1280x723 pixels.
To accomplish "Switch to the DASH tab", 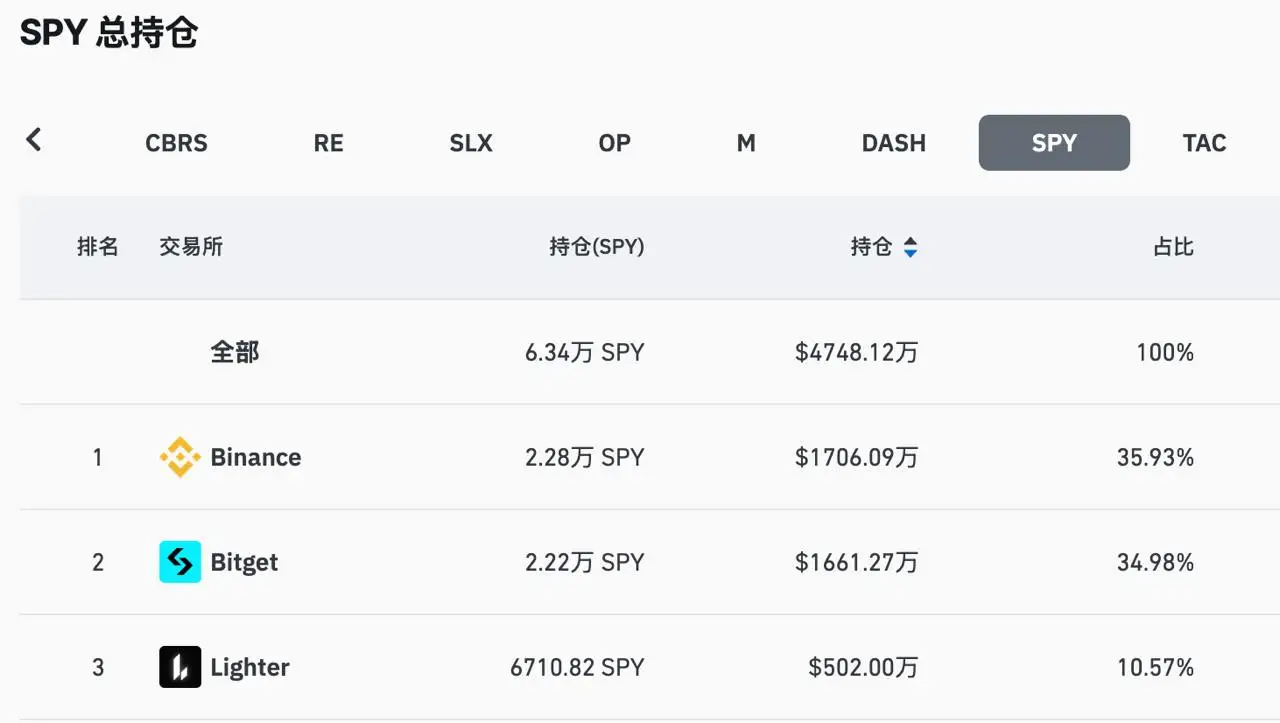I will point(894,143).
